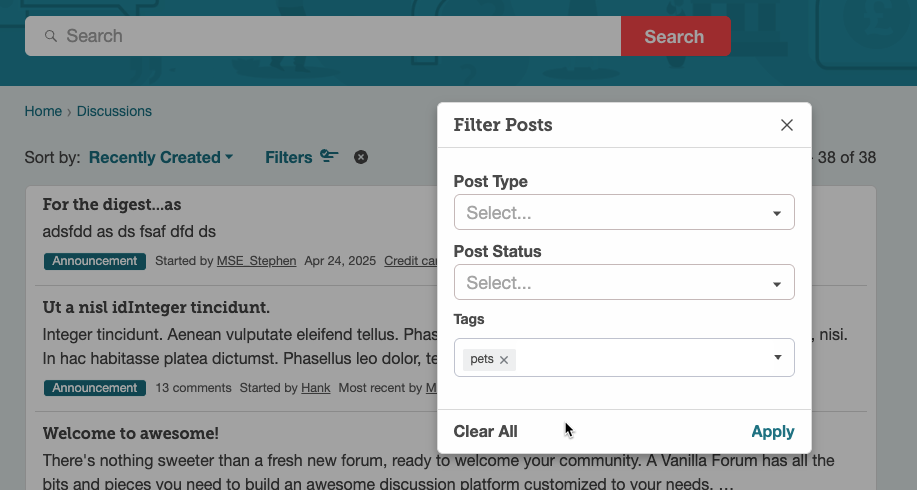Click the 'adsfdd as ds fsaf dfd ds' excerpt
The height and width of the screenshot is (490, 917).
[x=129, y=232]
